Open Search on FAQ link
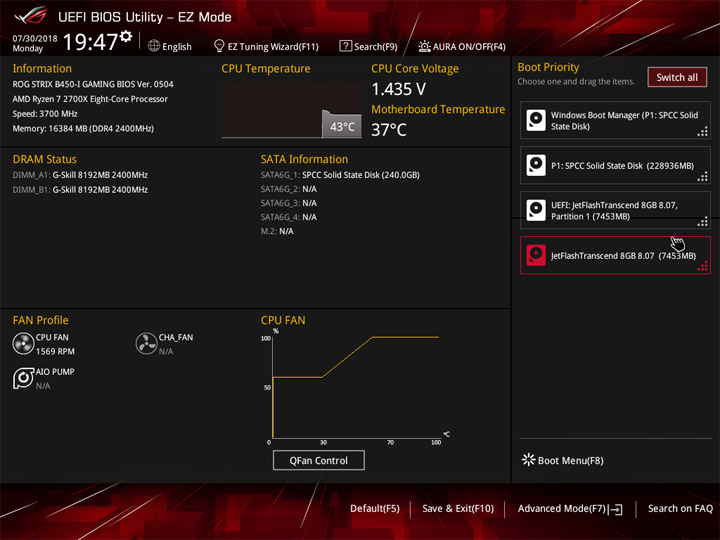 [x=680, y=508]
